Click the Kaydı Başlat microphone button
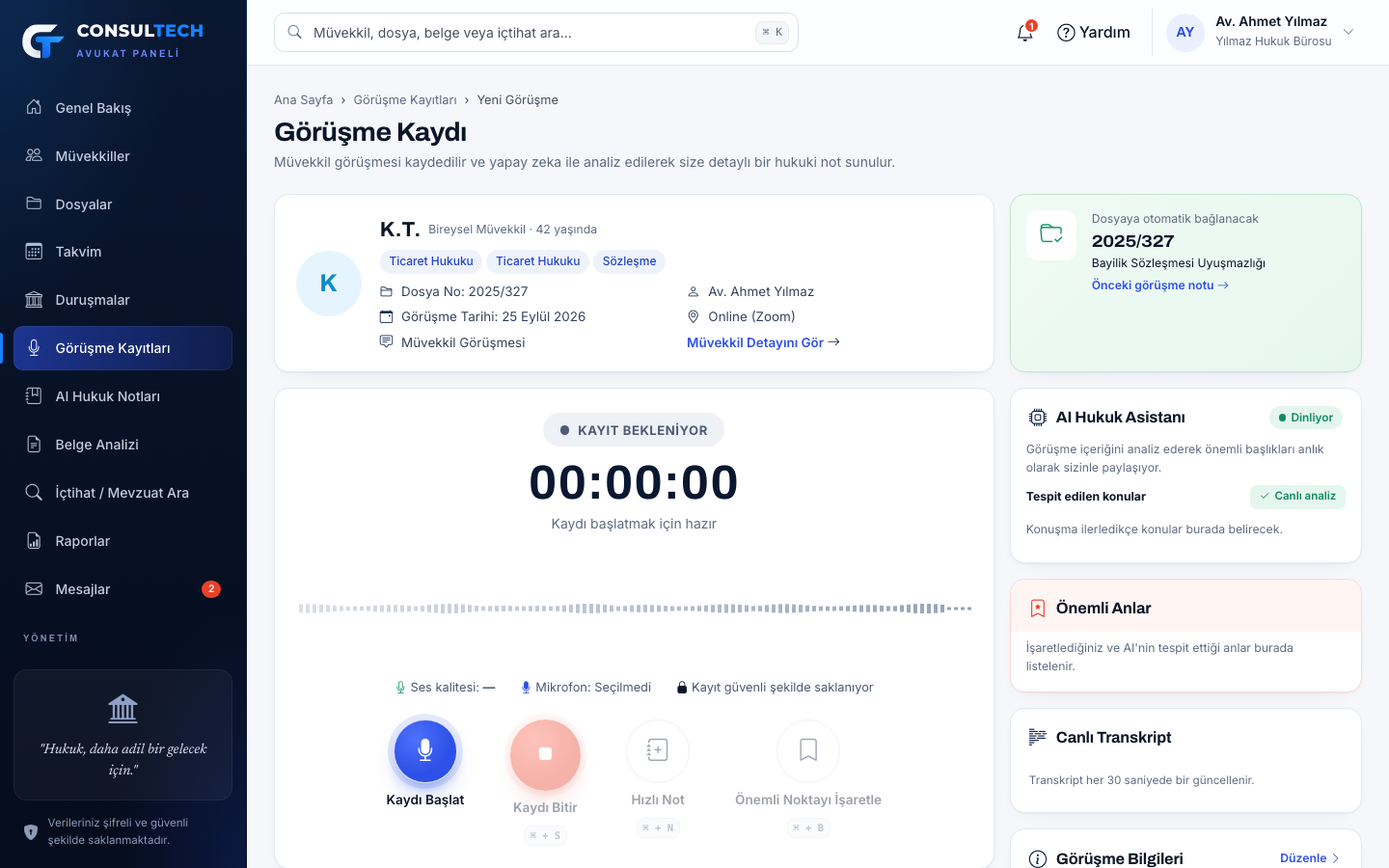This screenshot has height=868, width=1389. (x=425, y=750)
